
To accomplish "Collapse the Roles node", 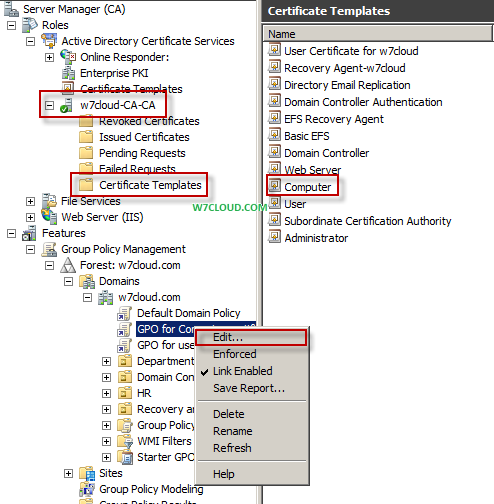I will (x=11, y=25).
